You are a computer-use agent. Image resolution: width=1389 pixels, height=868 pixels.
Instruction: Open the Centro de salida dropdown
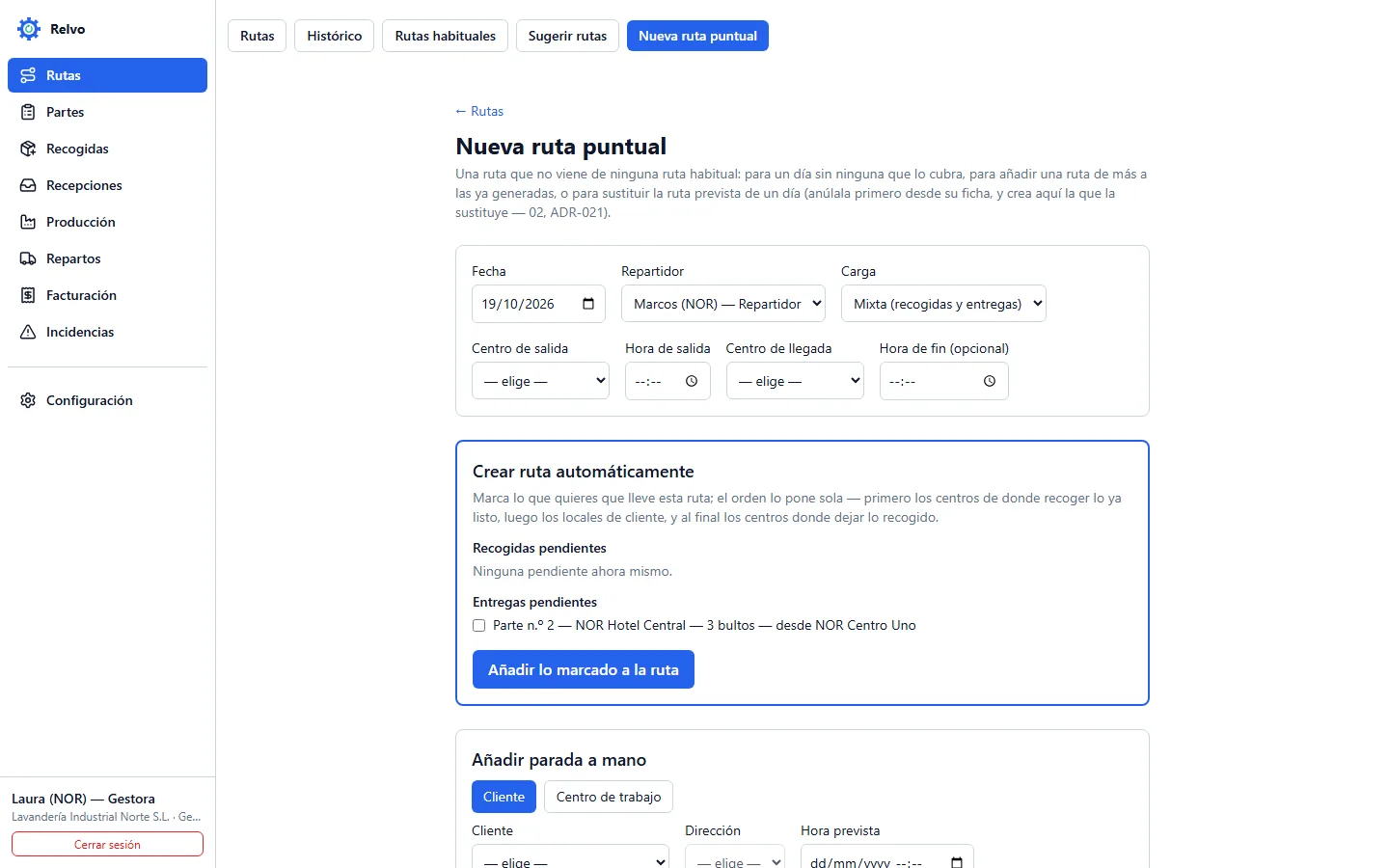[x=540, y=381]
